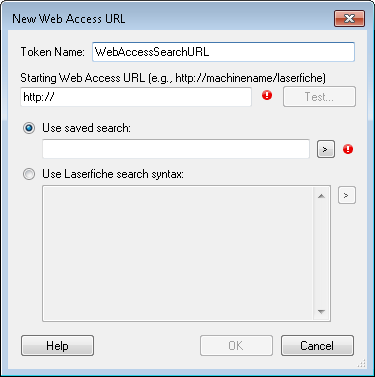Click the saved search text box
The image size is (375, 377).
coord(176,149)
